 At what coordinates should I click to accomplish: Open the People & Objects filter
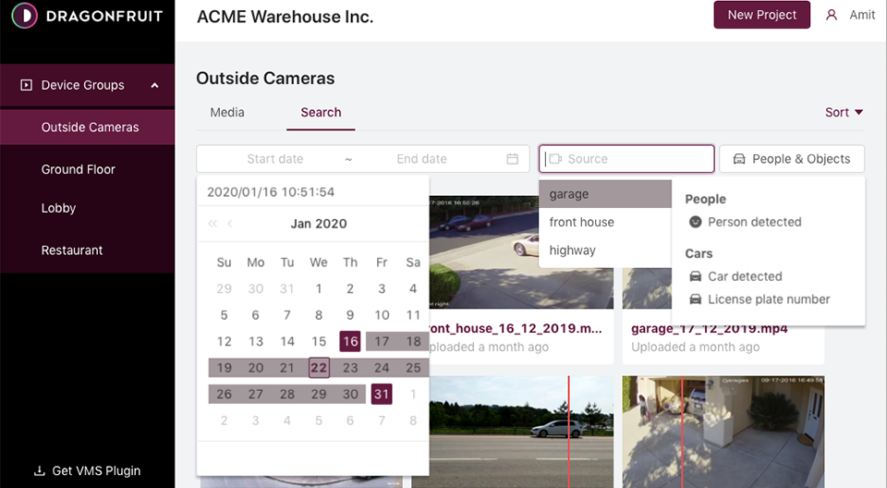(791, 159)
